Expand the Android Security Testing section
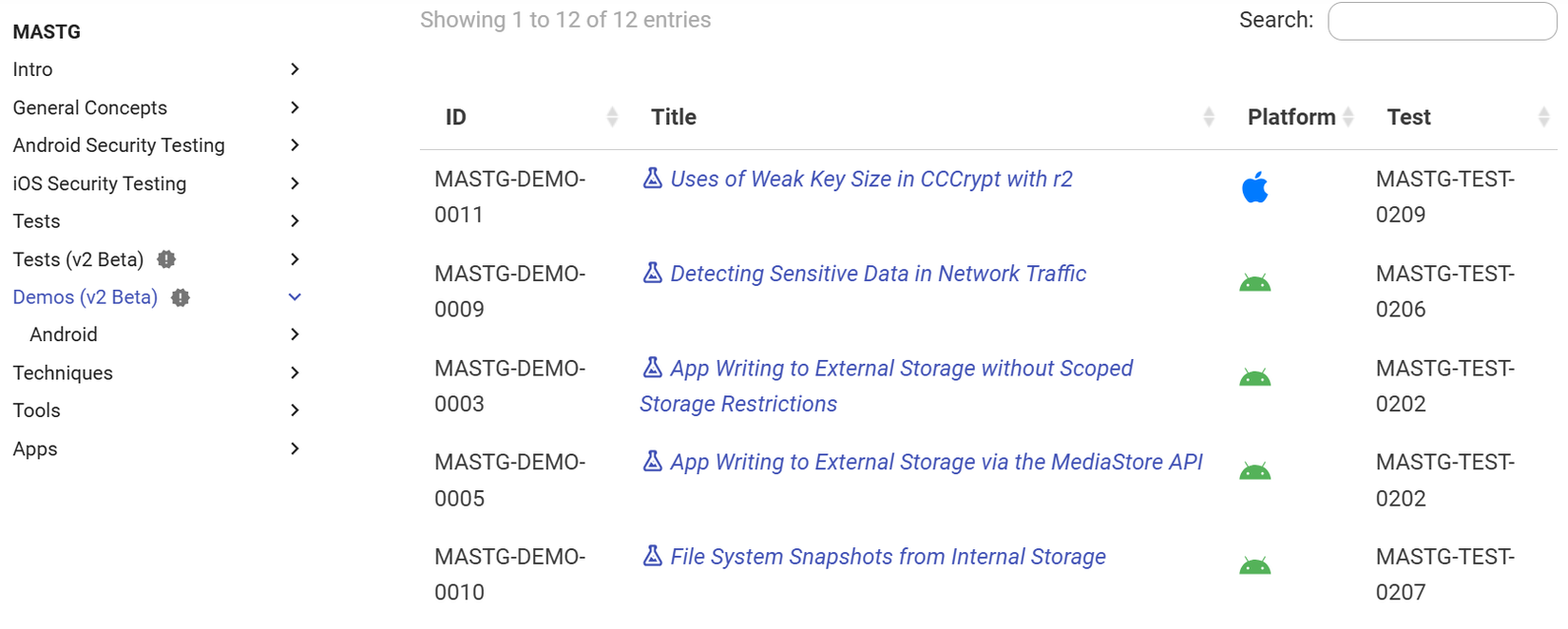 pyautogui.click(x=295, y=145)
